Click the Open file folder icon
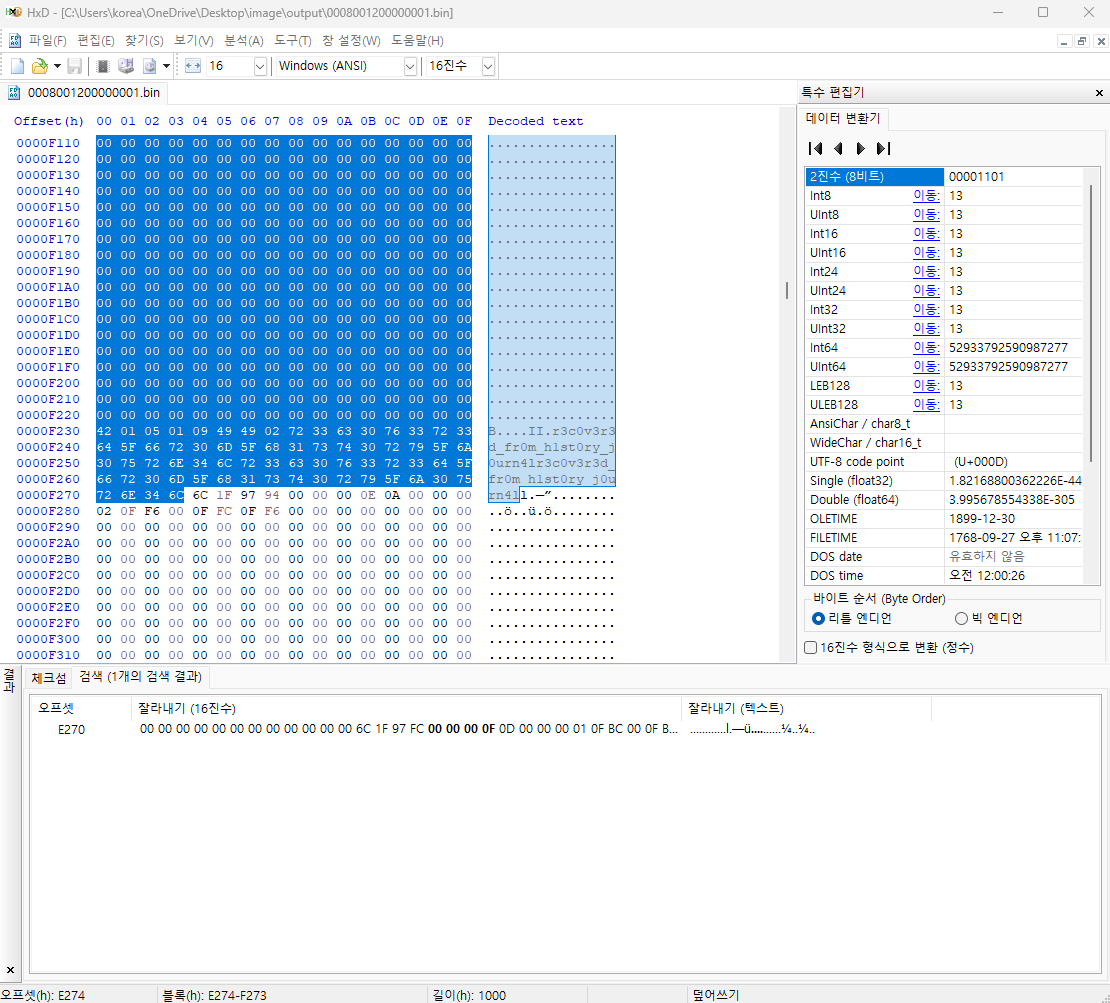 click(39, 66)
